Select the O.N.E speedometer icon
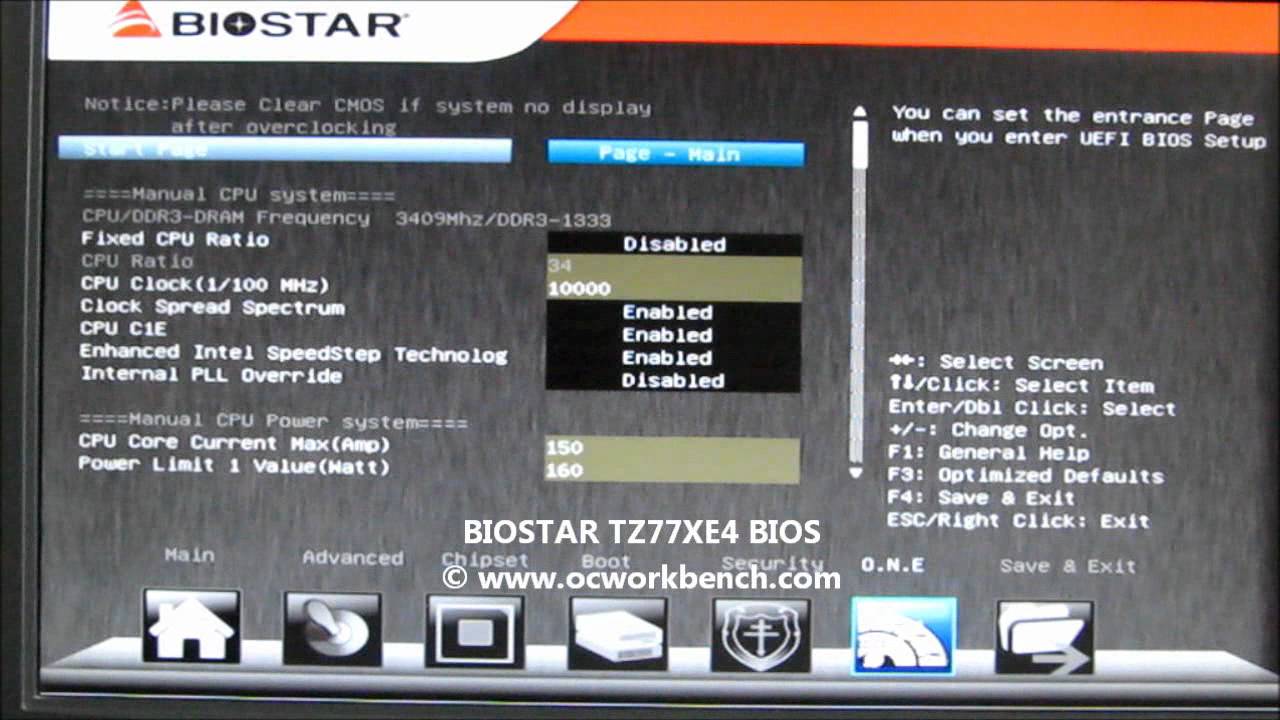This screenshot has width=1280, height=720. pyautogui.click(x=904, y=636)
